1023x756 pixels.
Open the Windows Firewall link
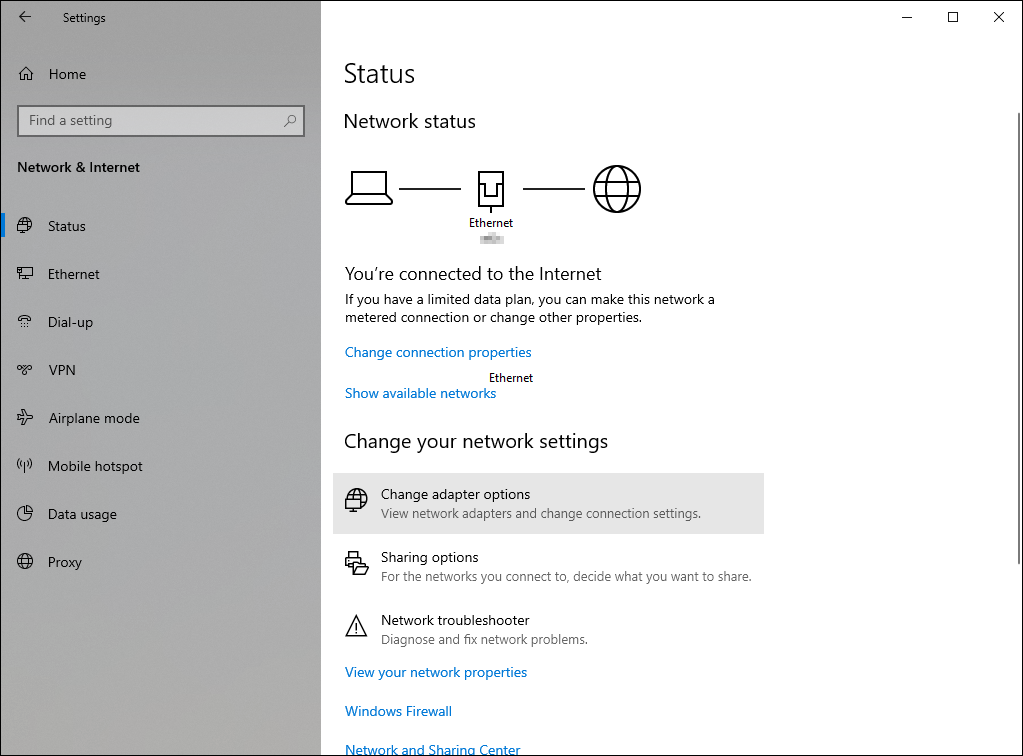(x=398, y=711)
